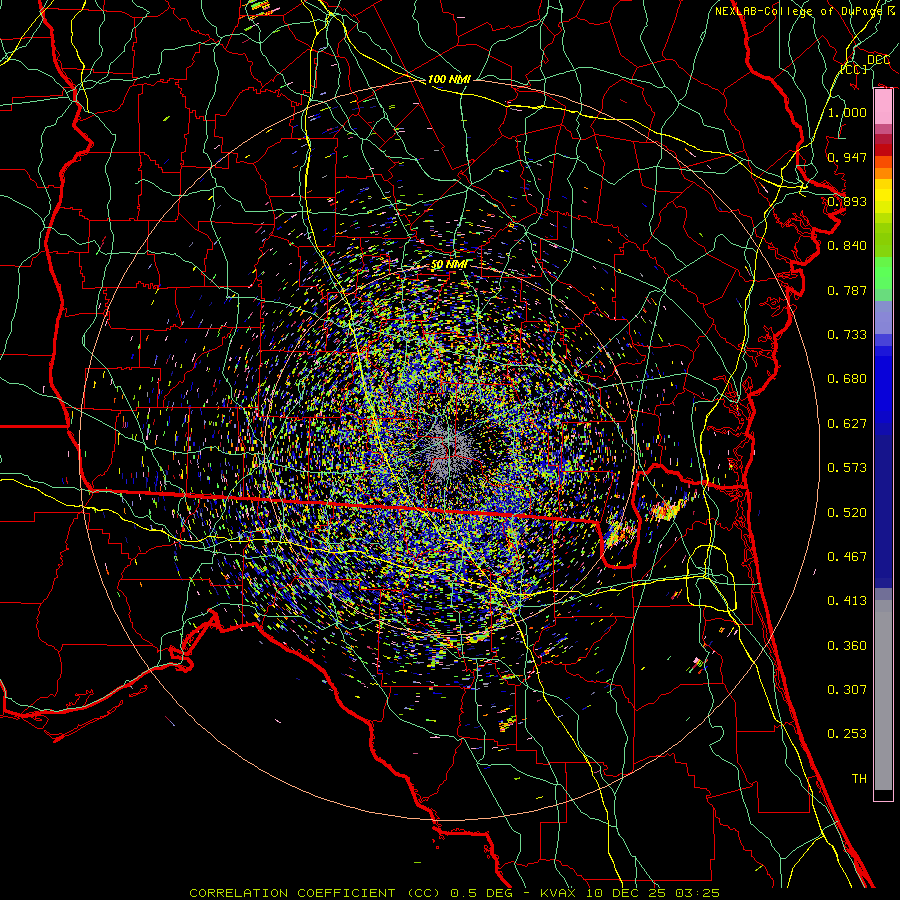The width and height of the screenshot is (900, 900).
Task: Click the [CC] label above color scale
Action: 854,69
